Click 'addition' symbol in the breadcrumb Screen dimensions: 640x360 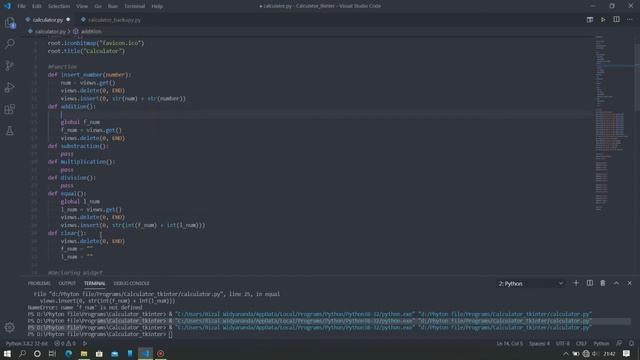[91, 31]
